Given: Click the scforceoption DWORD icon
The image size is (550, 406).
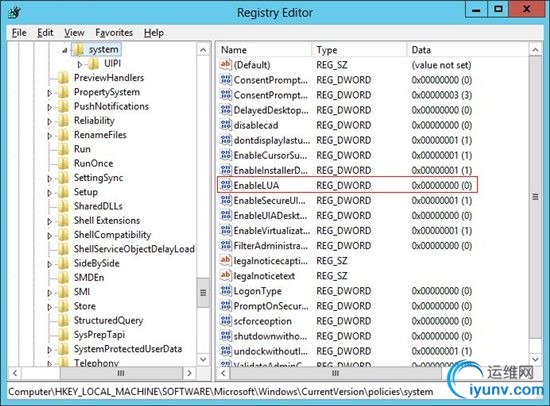Looking at the screenshot, I should (x=225, y=321).
